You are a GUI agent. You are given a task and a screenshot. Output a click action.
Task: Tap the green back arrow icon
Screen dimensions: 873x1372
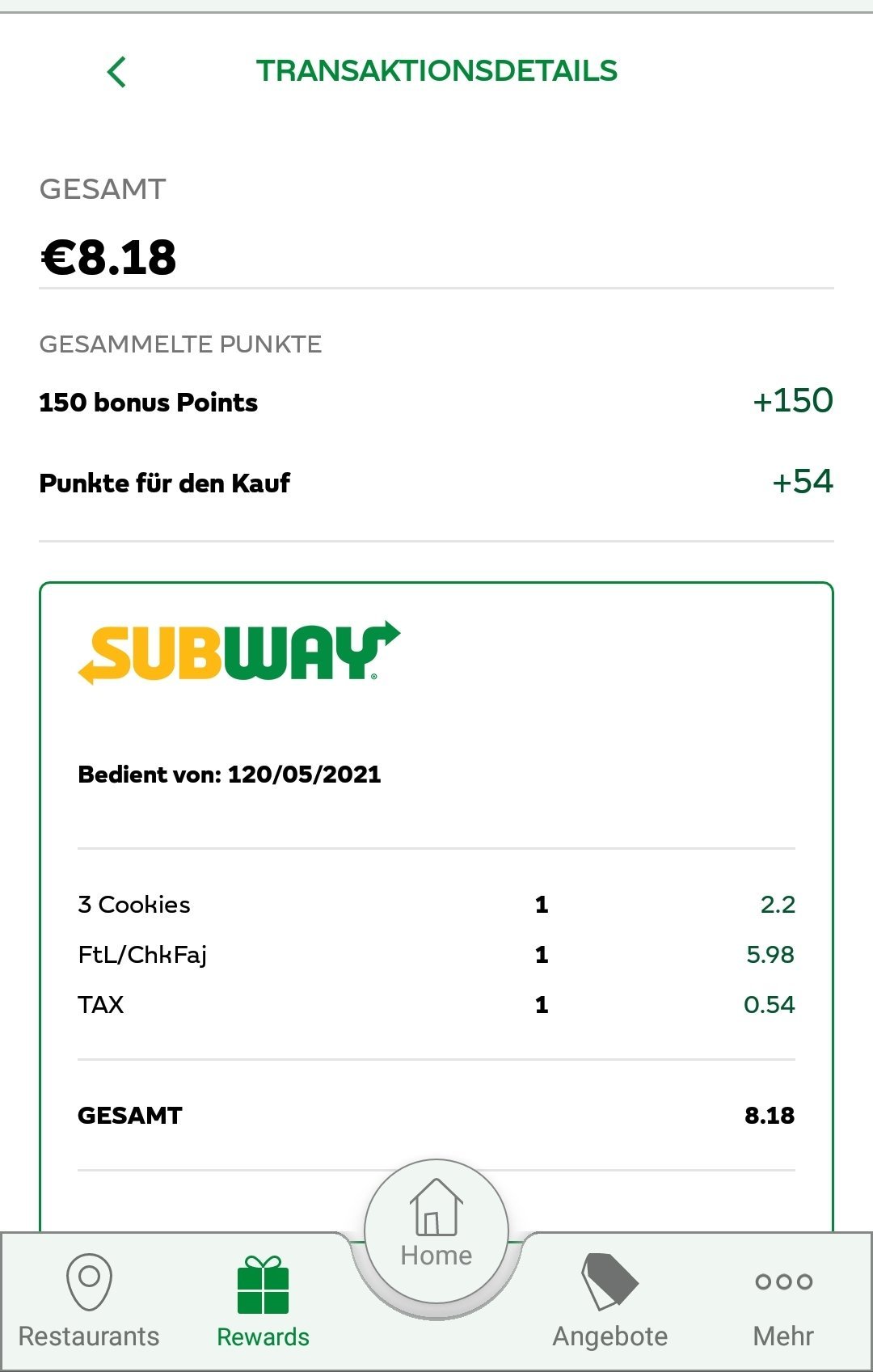coord(116,72)
